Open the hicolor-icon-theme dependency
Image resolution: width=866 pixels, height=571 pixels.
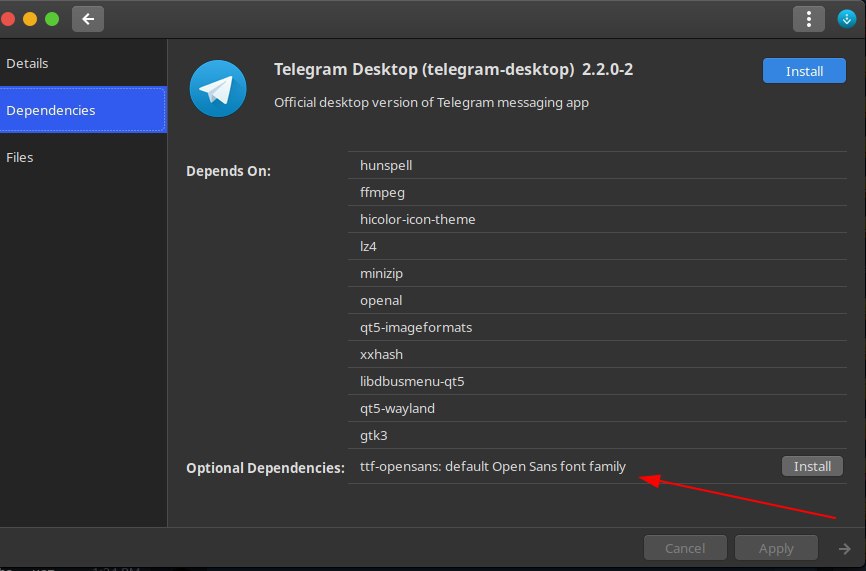(597, 219)
